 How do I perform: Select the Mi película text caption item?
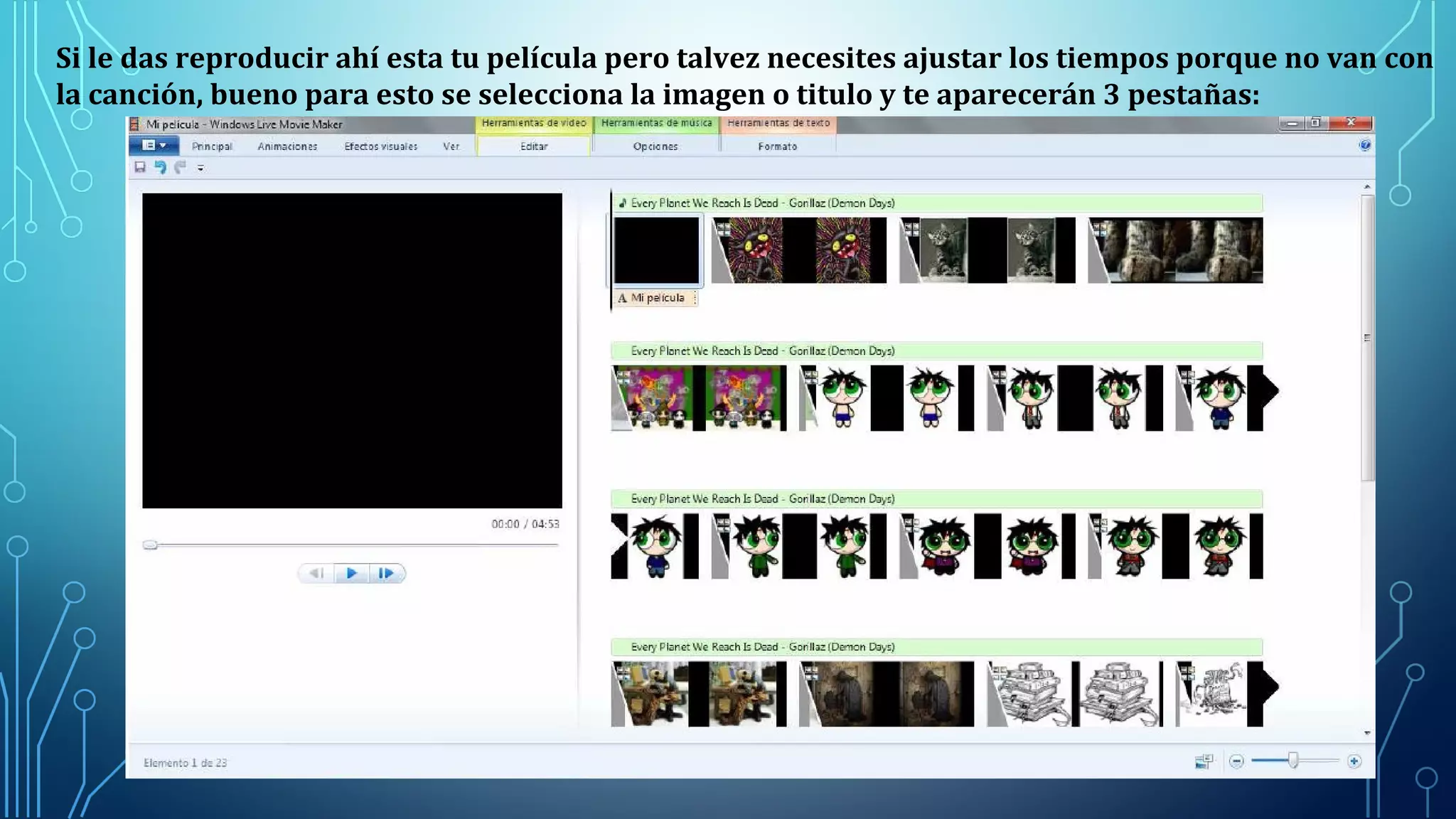click(655, 298)
